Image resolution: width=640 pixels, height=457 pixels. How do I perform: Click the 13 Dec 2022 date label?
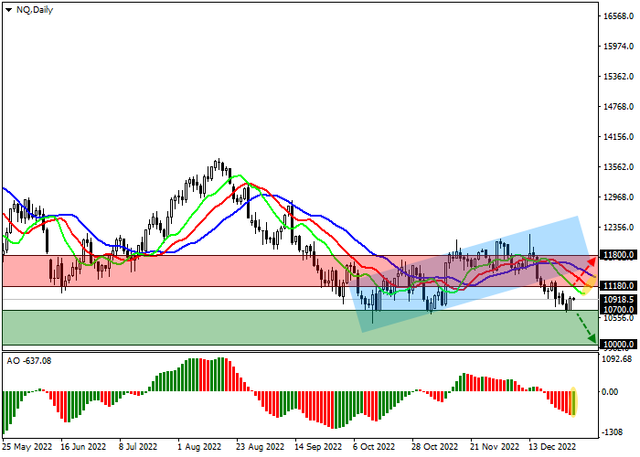(553, 447)
